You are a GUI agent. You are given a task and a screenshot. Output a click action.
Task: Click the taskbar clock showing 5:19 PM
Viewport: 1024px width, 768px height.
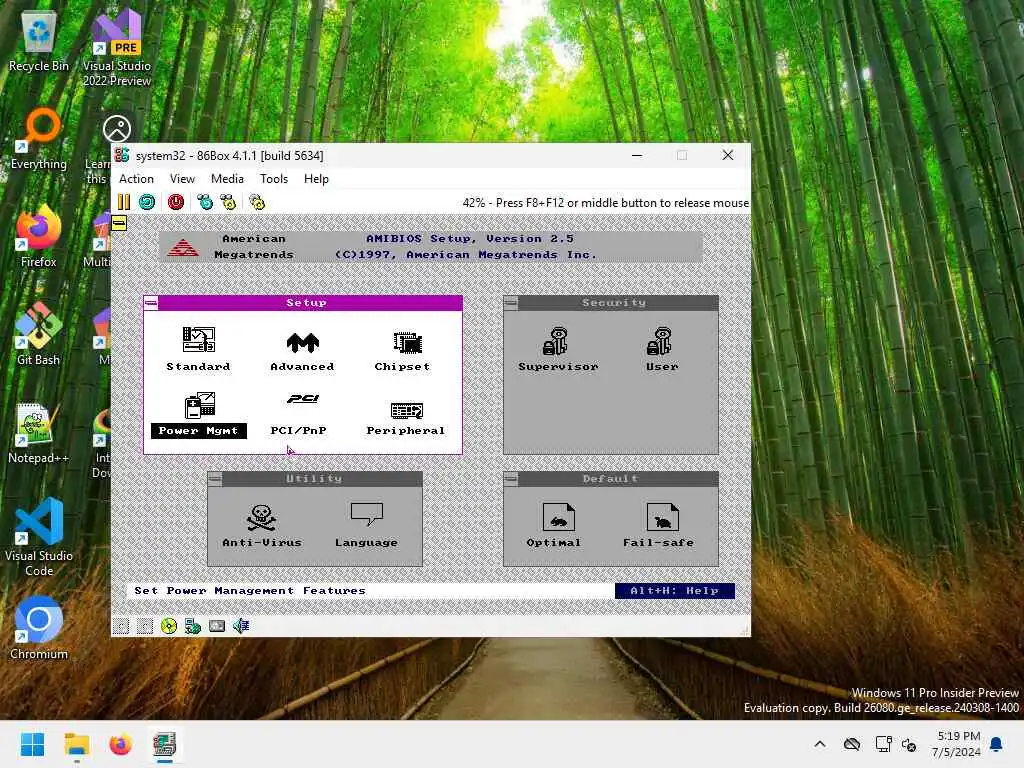pyautogui.click(x=956, y=744)
